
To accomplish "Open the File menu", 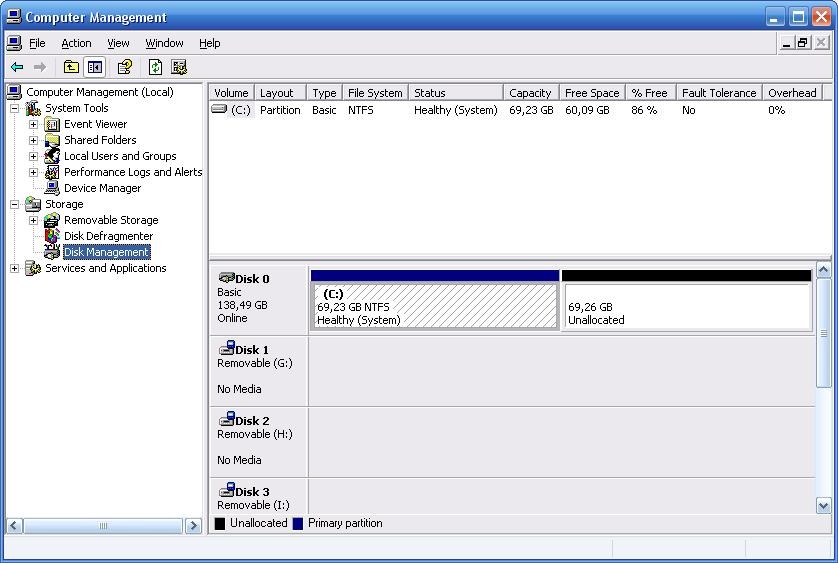I will pyautogui.click(x=37, y=43).
